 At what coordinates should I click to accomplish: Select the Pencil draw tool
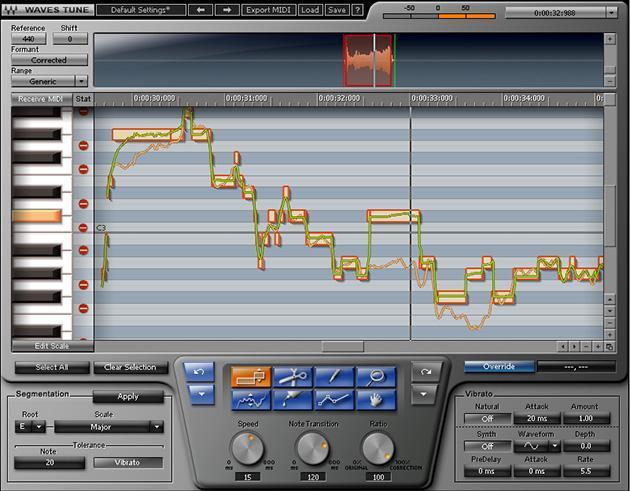click(334, 376)
